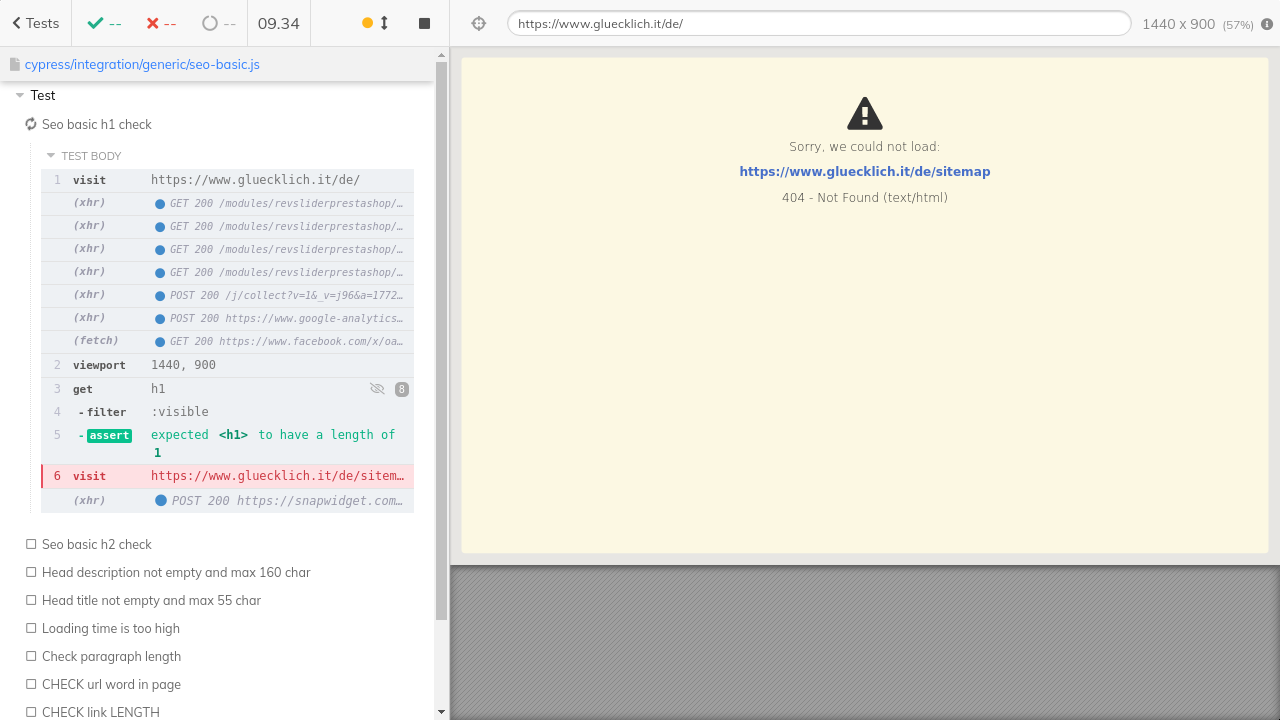Viewport: 1280px width, 720px height.
Task: Click the file icon next to seo-basic.js
Action: pos(15,64)
